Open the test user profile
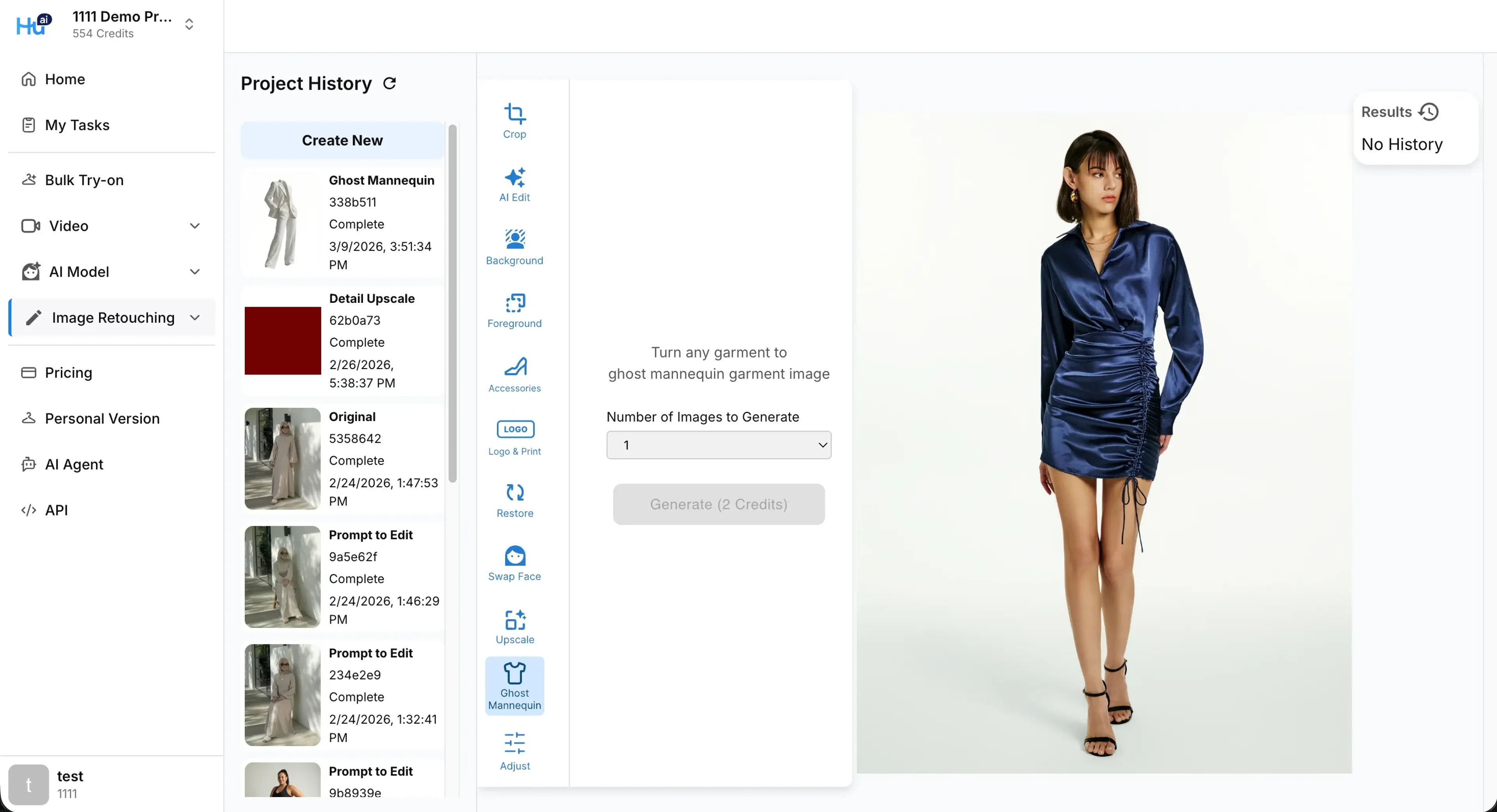Screen dimensions: 1497x812 (111, 785)
